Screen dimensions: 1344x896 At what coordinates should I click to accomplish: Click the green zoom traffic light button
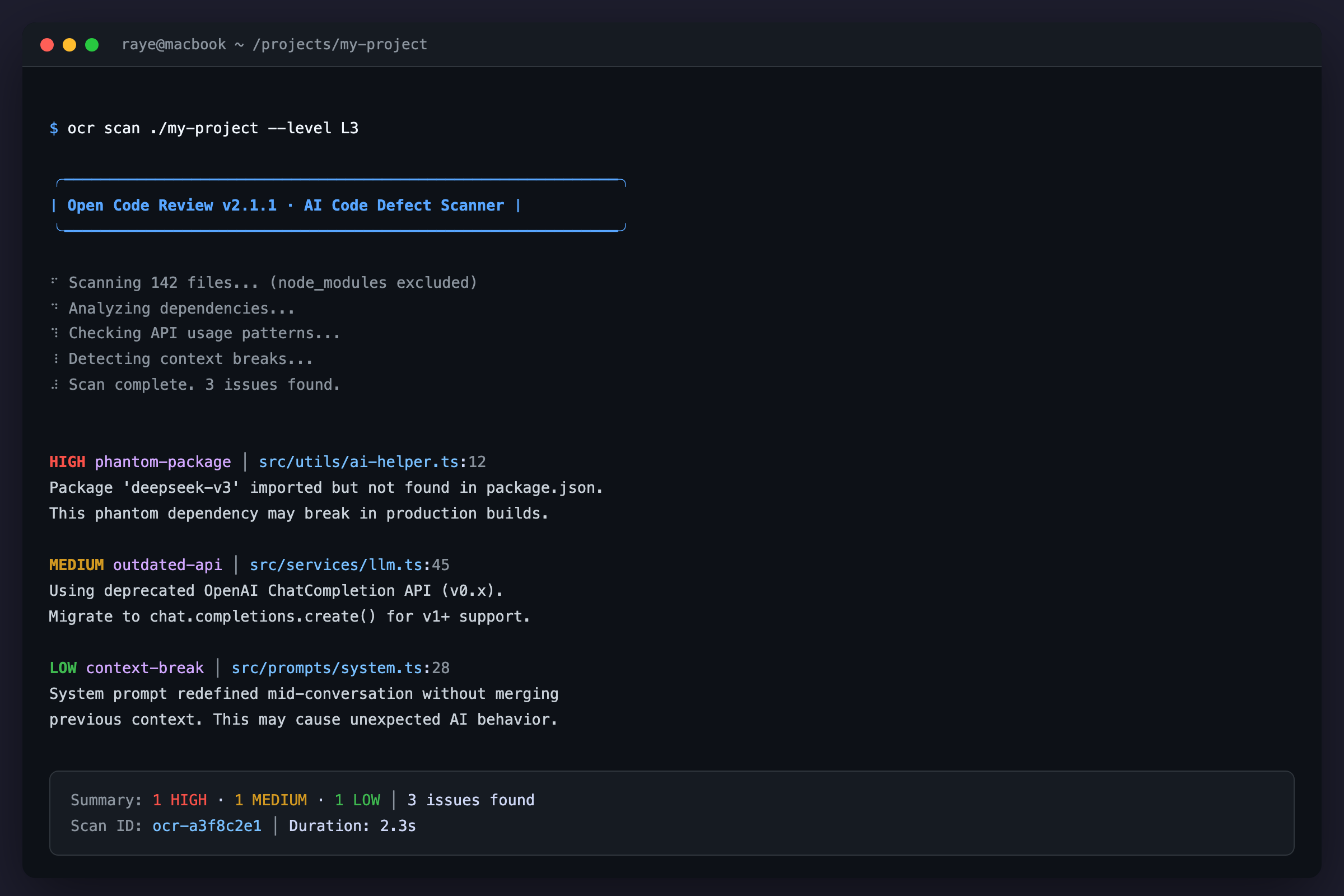(92, 44)
